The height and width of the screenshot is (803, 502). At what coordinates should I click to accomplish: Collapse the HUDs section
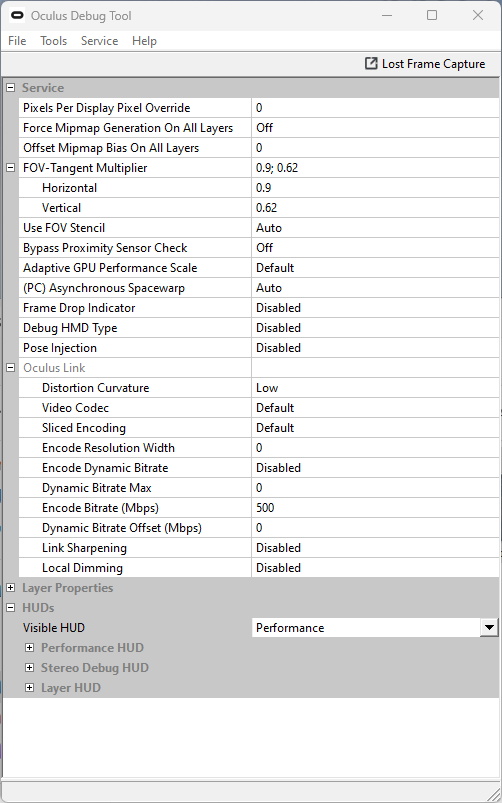[x=10, y=608]
